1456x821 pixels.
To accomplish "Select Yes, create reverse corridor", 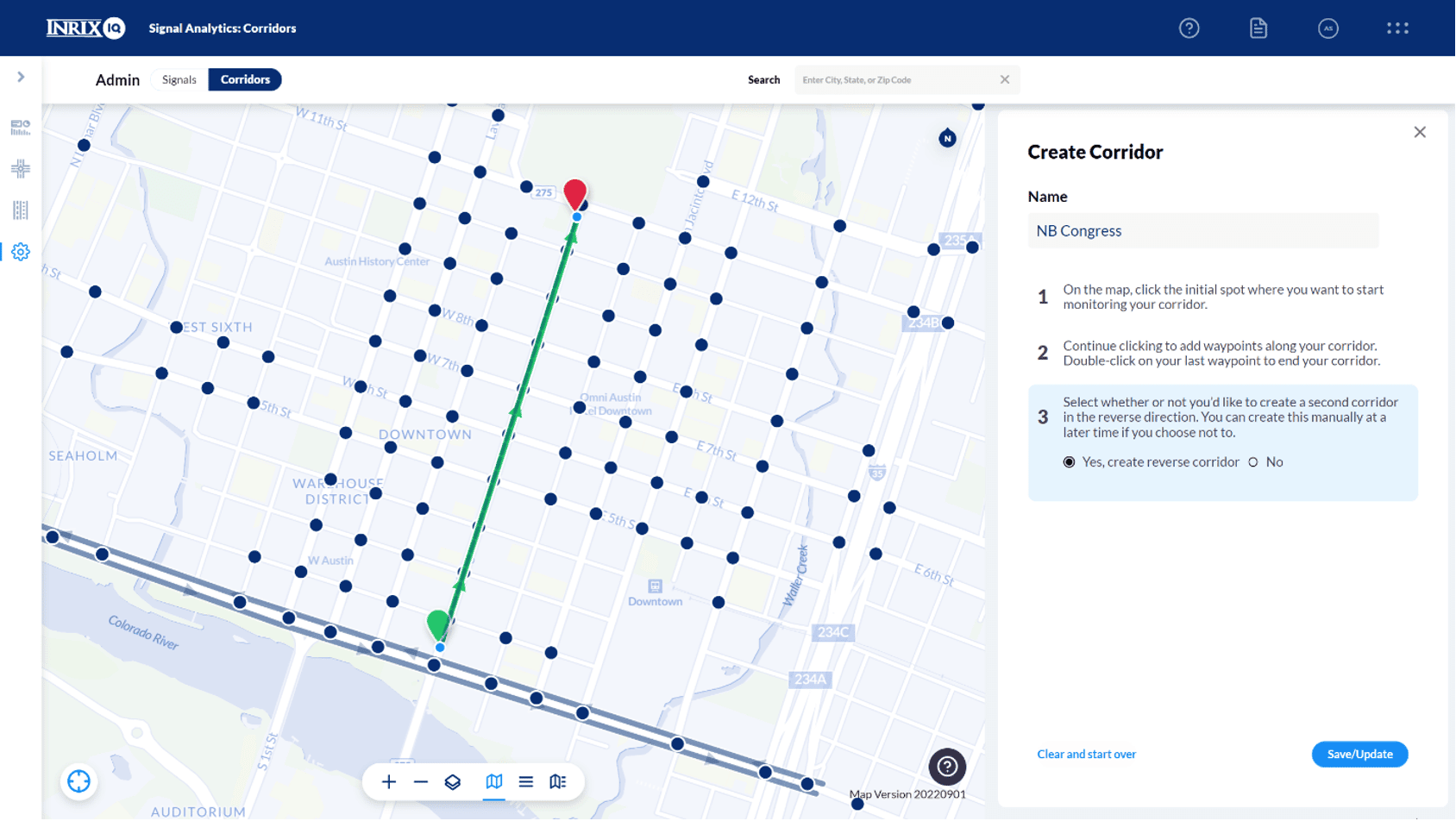I will pyautogui.click(x=1069, y=462).
